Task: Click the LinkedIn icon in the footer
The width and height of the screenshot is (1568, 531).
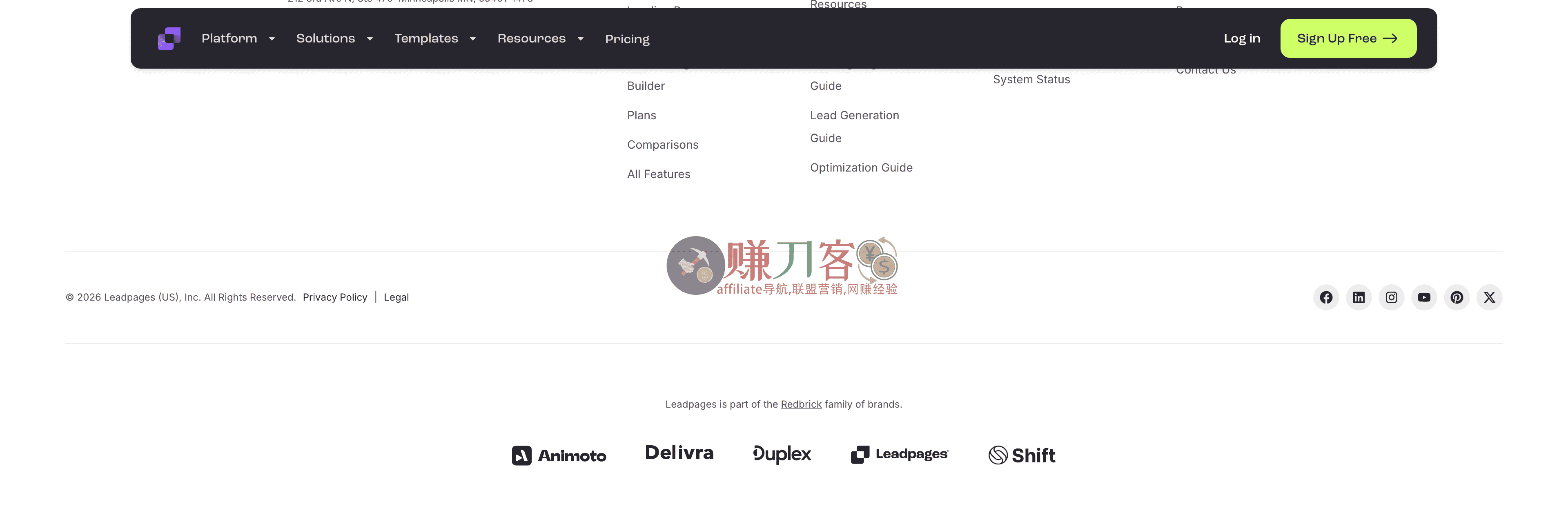Action: pyautogui.click(x=1359, y=297)
